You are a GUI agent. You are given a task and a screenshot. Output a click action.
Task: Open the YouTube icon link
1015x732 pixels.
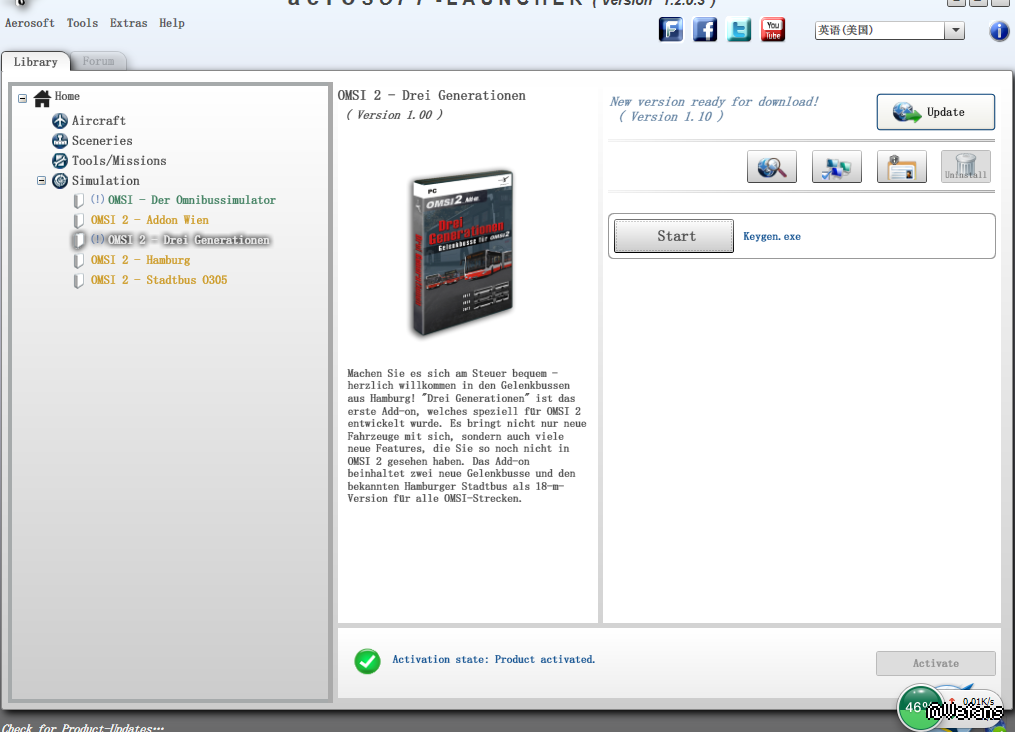773,30
